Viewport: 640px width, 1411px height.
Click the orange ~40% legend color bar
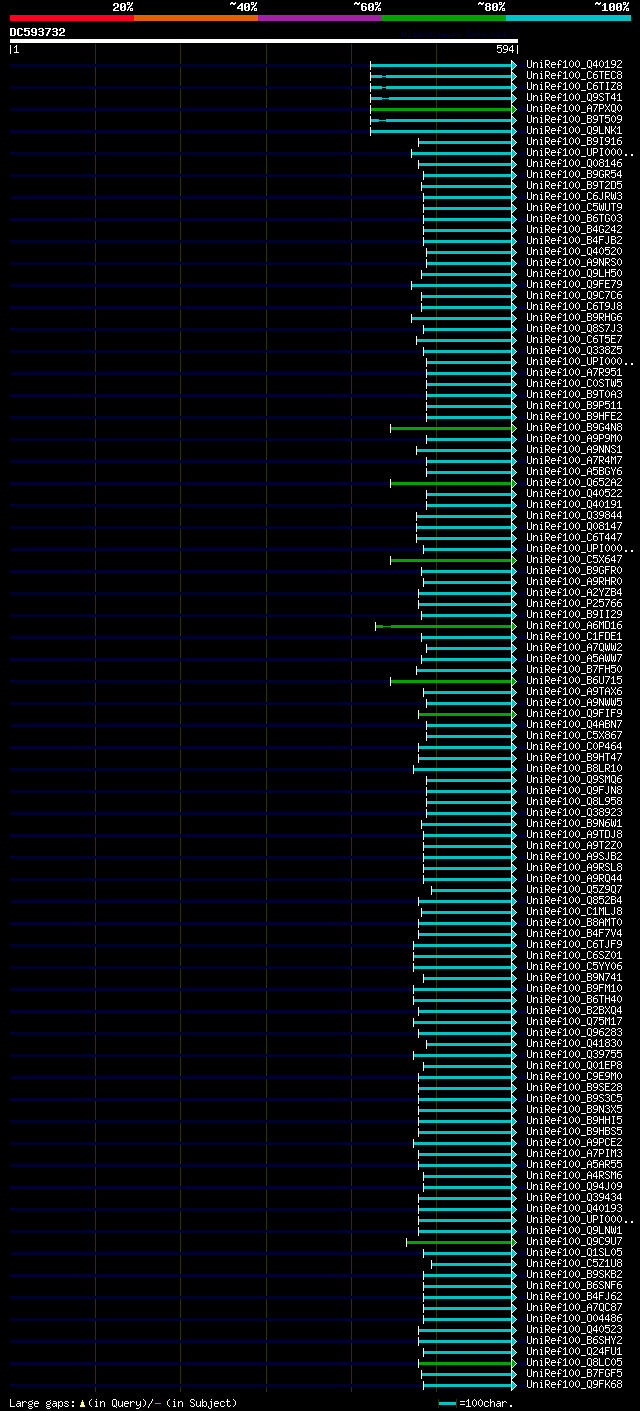tap(196, 17)
